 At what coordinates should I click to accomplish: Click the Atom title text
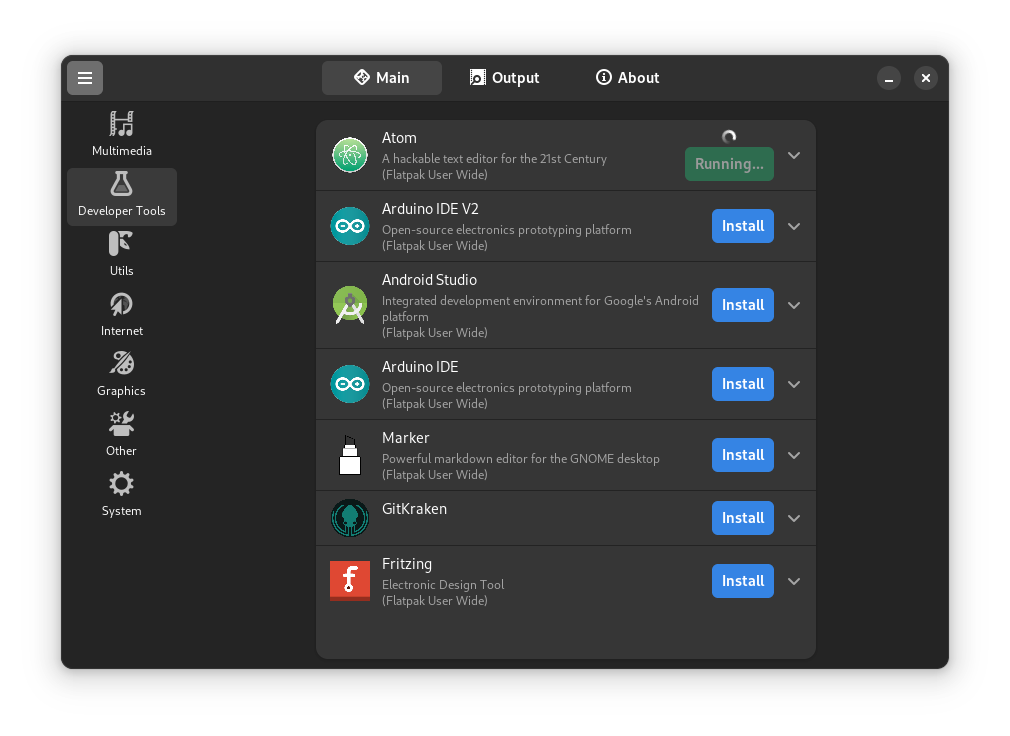pos(399,138)
